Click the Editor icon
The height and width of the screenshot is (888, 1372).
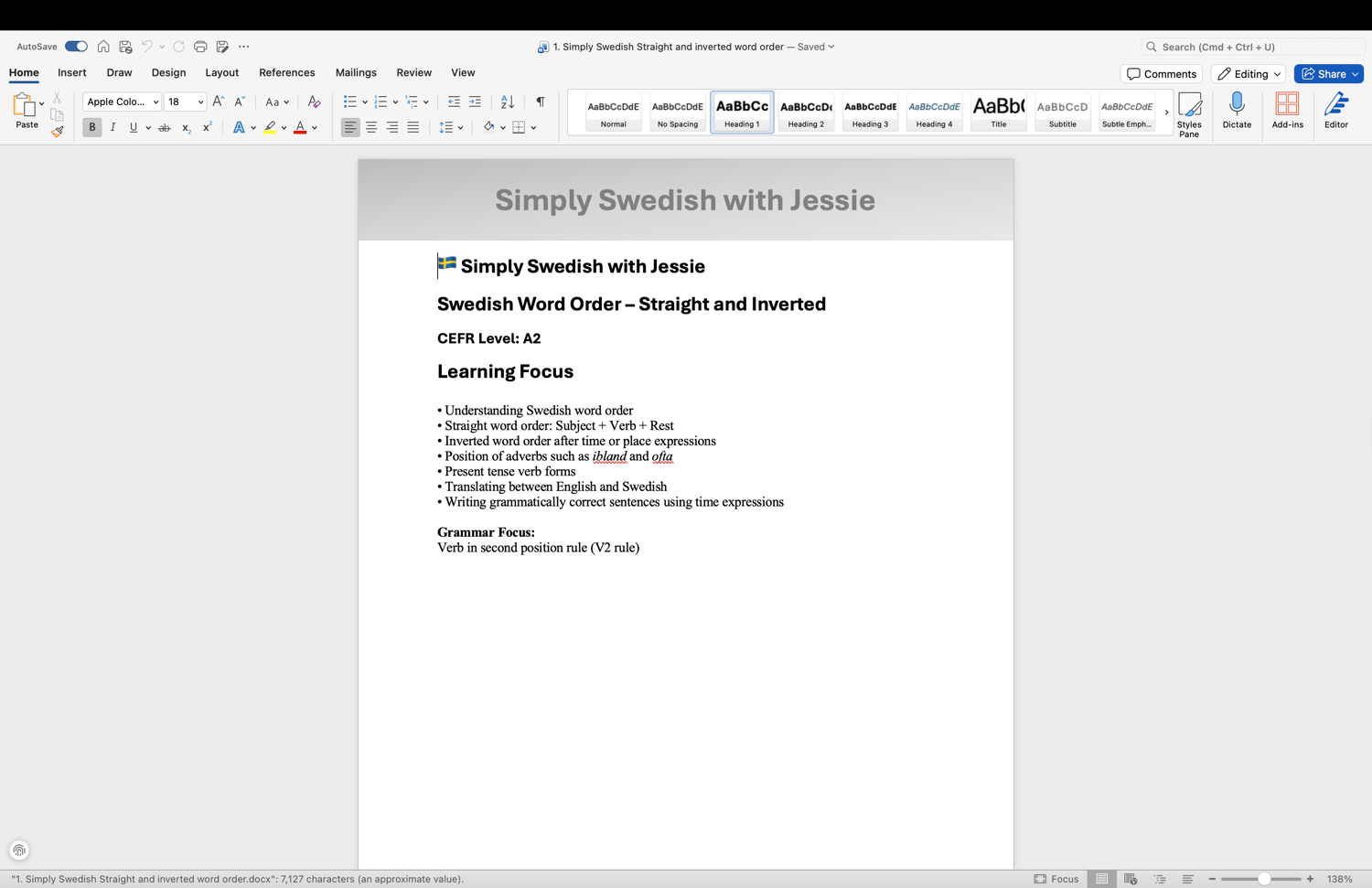point(1335,111)
